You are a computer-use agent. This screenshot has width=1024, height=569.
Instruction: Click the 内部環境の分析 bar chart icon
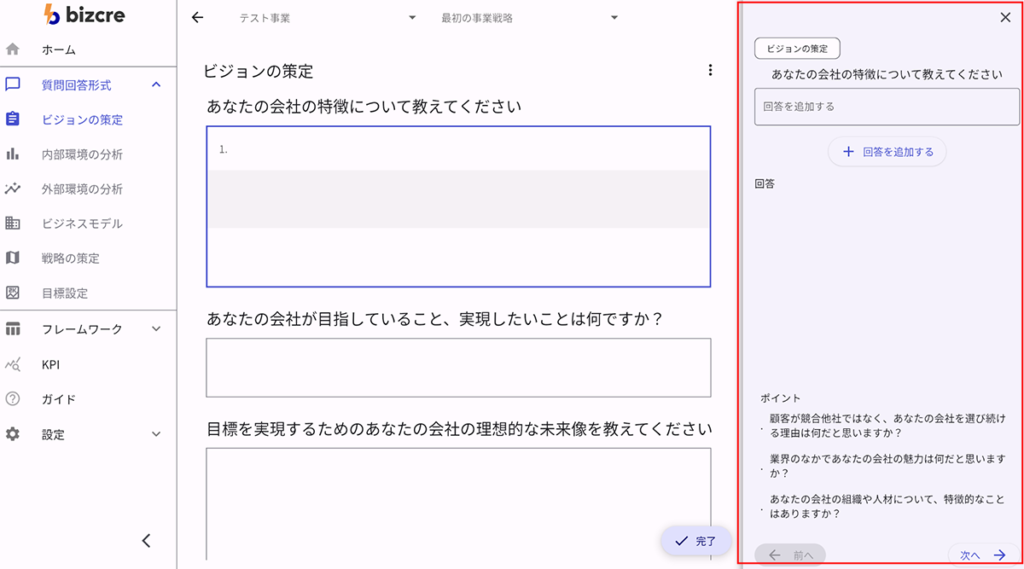point(13,154)
